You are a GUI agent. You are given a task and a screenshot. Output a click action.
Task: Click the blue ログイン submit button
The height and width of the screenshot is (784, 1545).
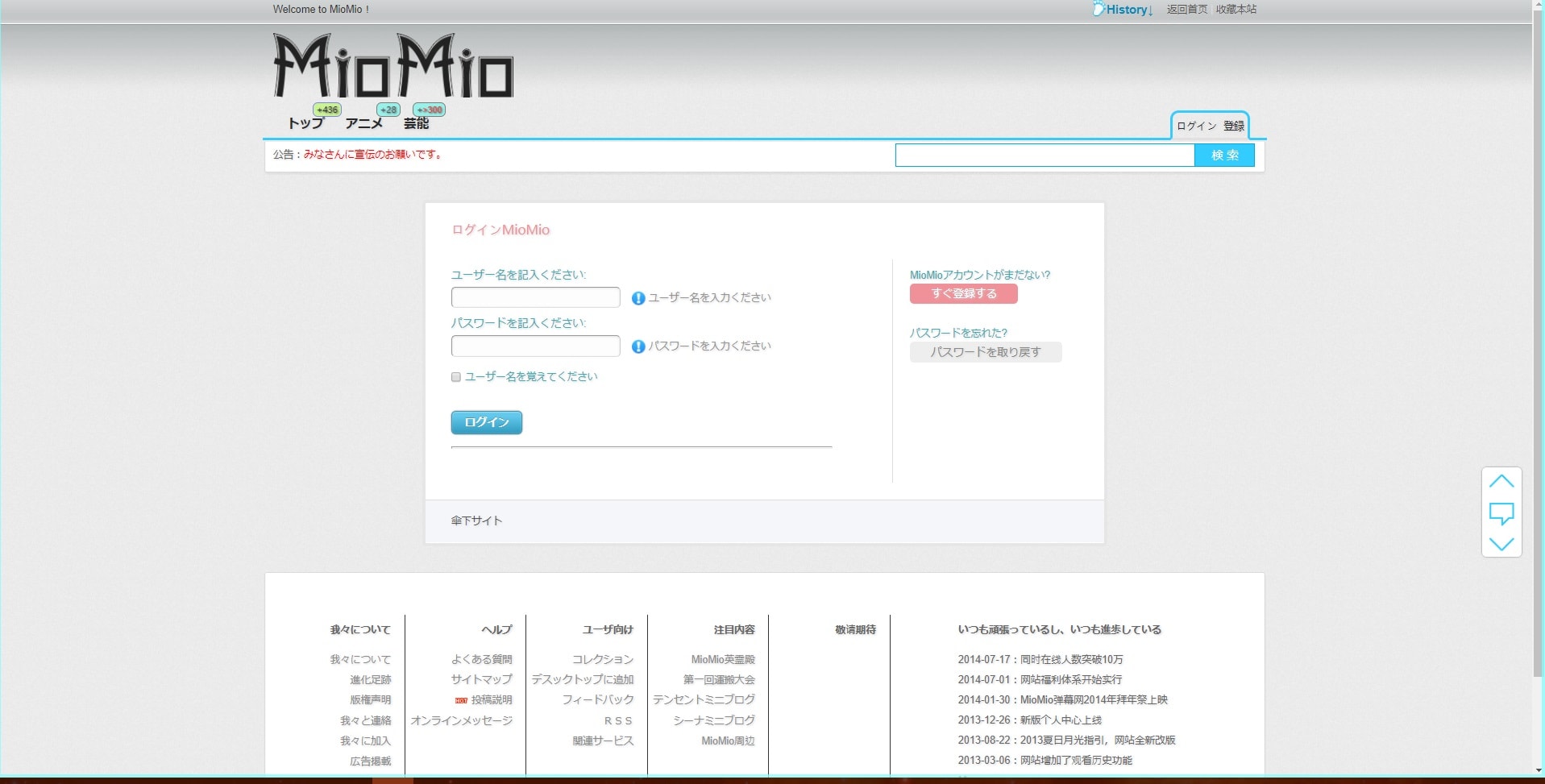click(487, 422)
